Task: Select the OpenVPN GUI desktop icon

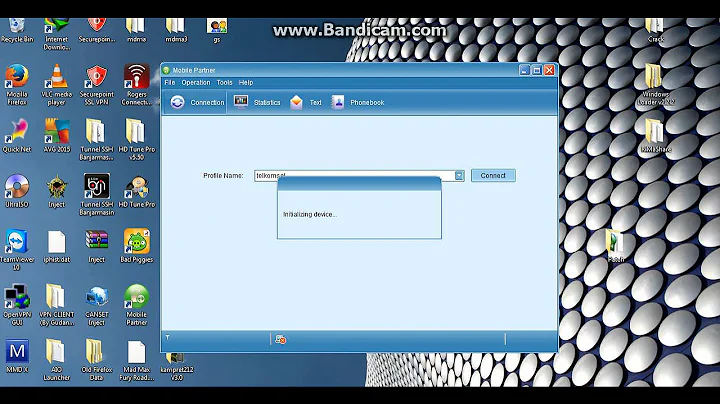Action: [x=17, y=305]
